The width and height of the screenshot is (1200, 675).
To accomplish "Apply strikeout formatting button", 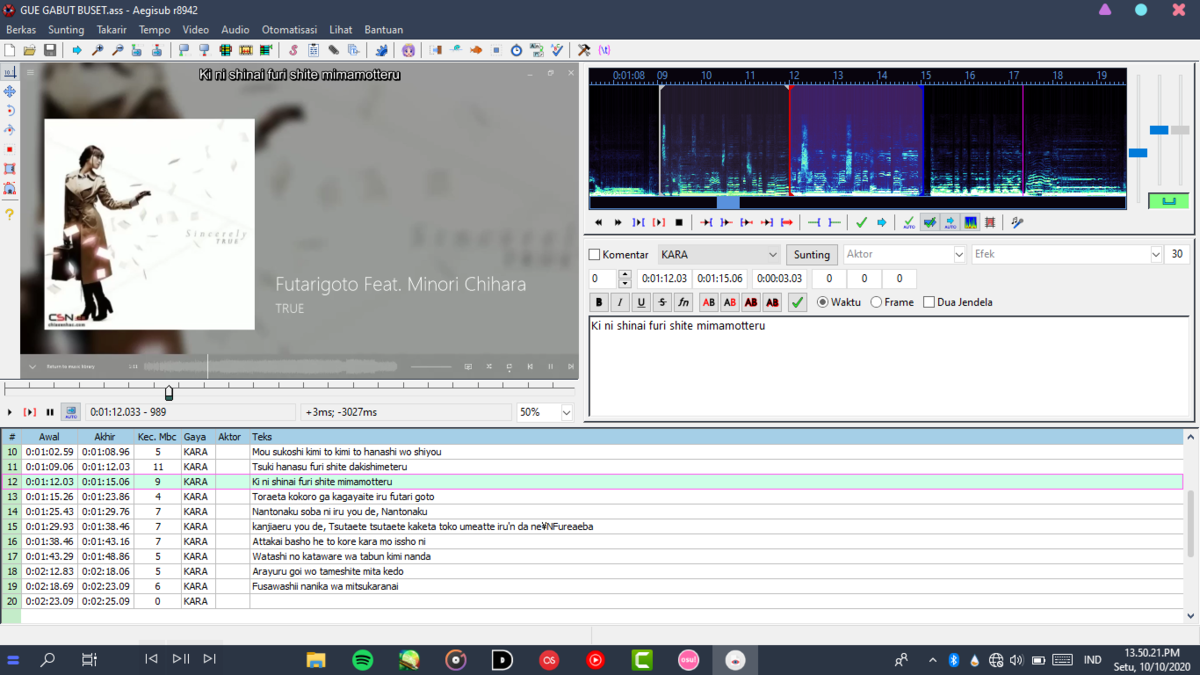I will click(x=662, y=302).
